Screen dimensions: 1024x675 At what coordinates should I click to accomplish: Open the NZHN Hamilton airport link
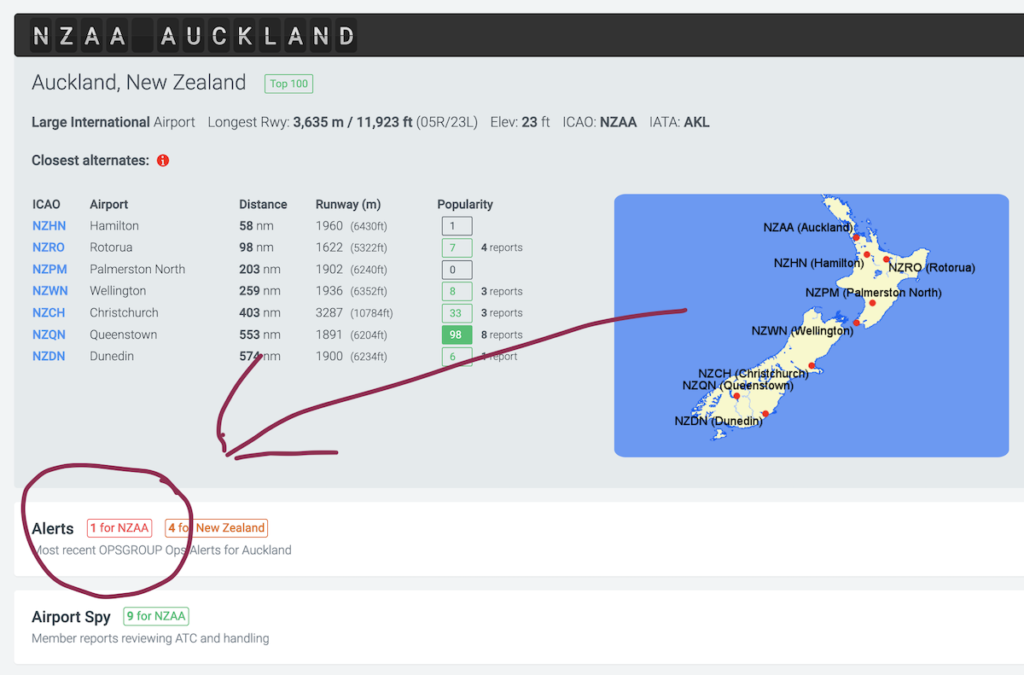pyautogui.click(x=48, y=226)
